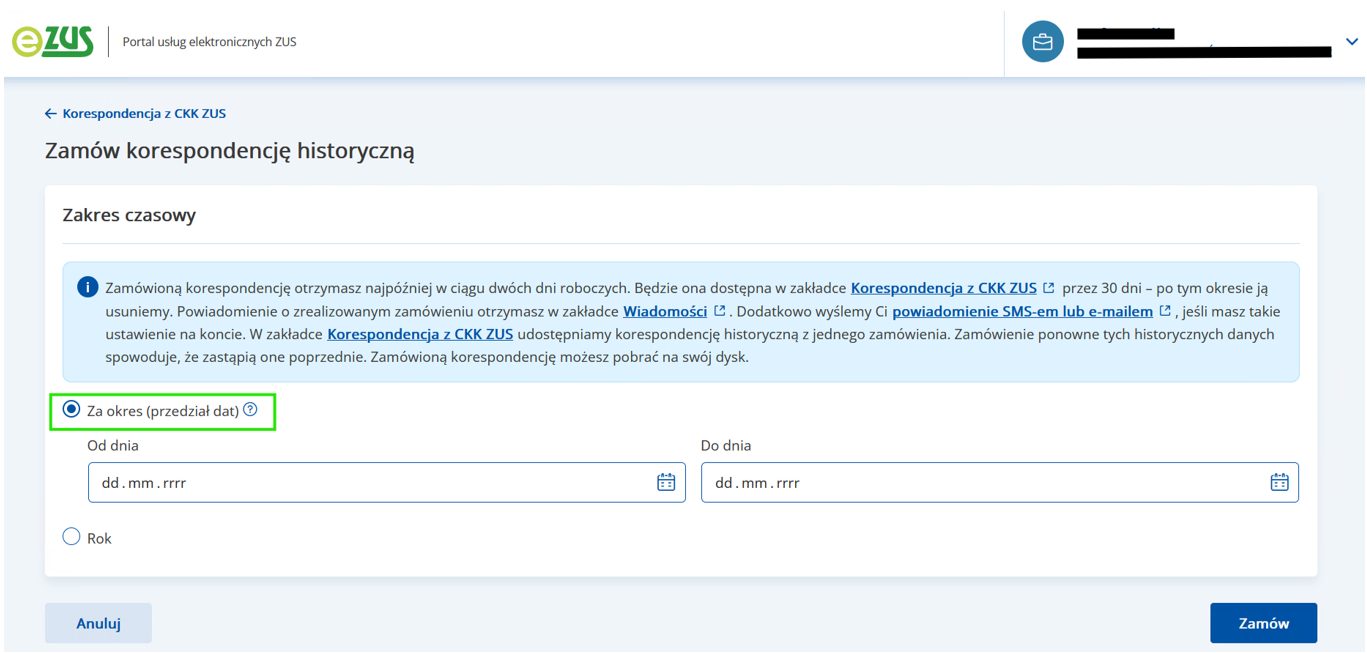Open the calendar picker for 'Do dnia'
This screenshot has height=653, width=1367.
point(1279,483)
